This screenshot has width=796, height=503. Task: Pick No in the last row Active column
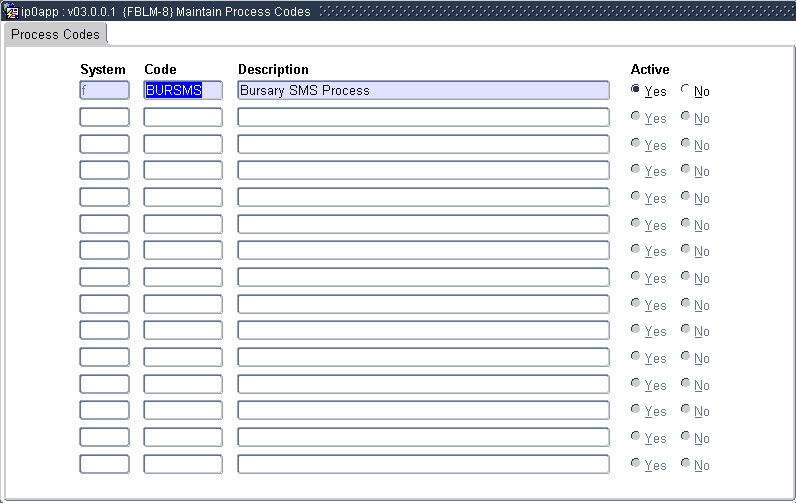click(x=685, y=464)
